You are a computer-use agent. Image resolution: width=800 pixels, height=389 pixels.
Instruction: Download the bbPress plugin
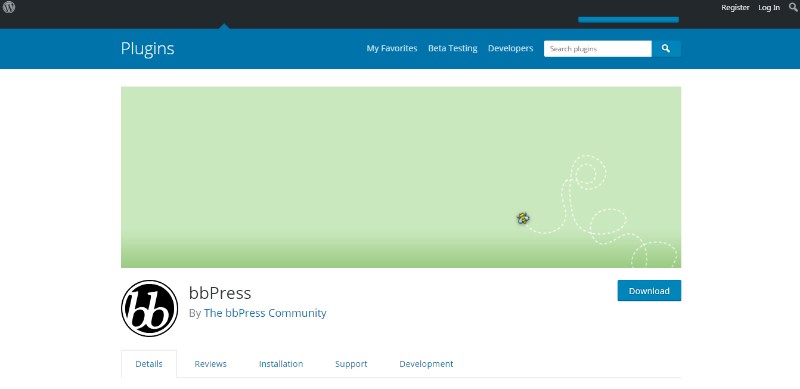[x=649, y=290]
